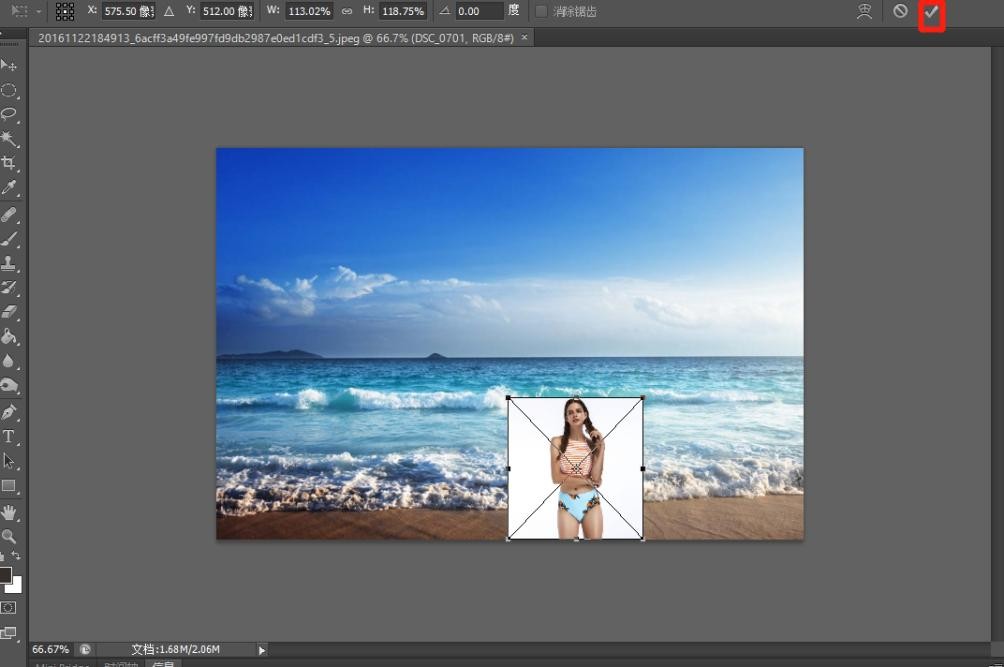1004x667 pixels.
Task: Select the Crop tool
Action: click(x=9, y=163)
